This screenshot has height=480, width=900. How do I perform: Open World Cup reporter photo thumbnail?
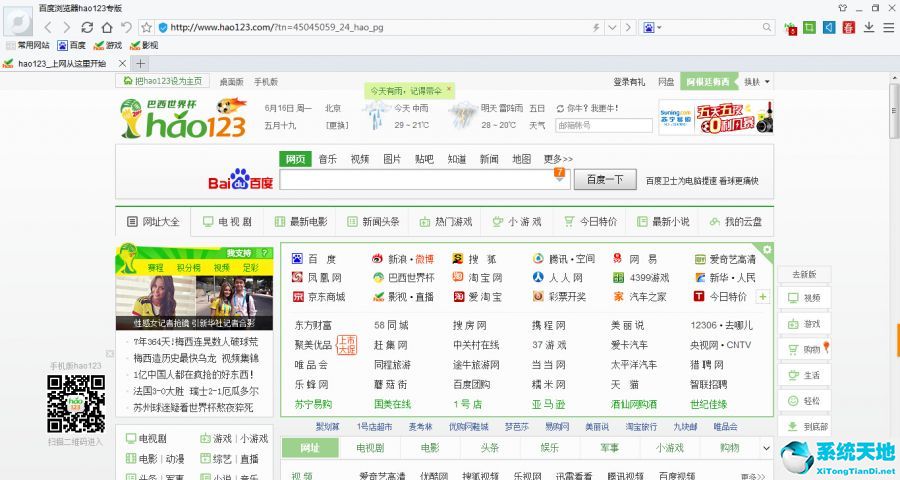tap(194, 302)
